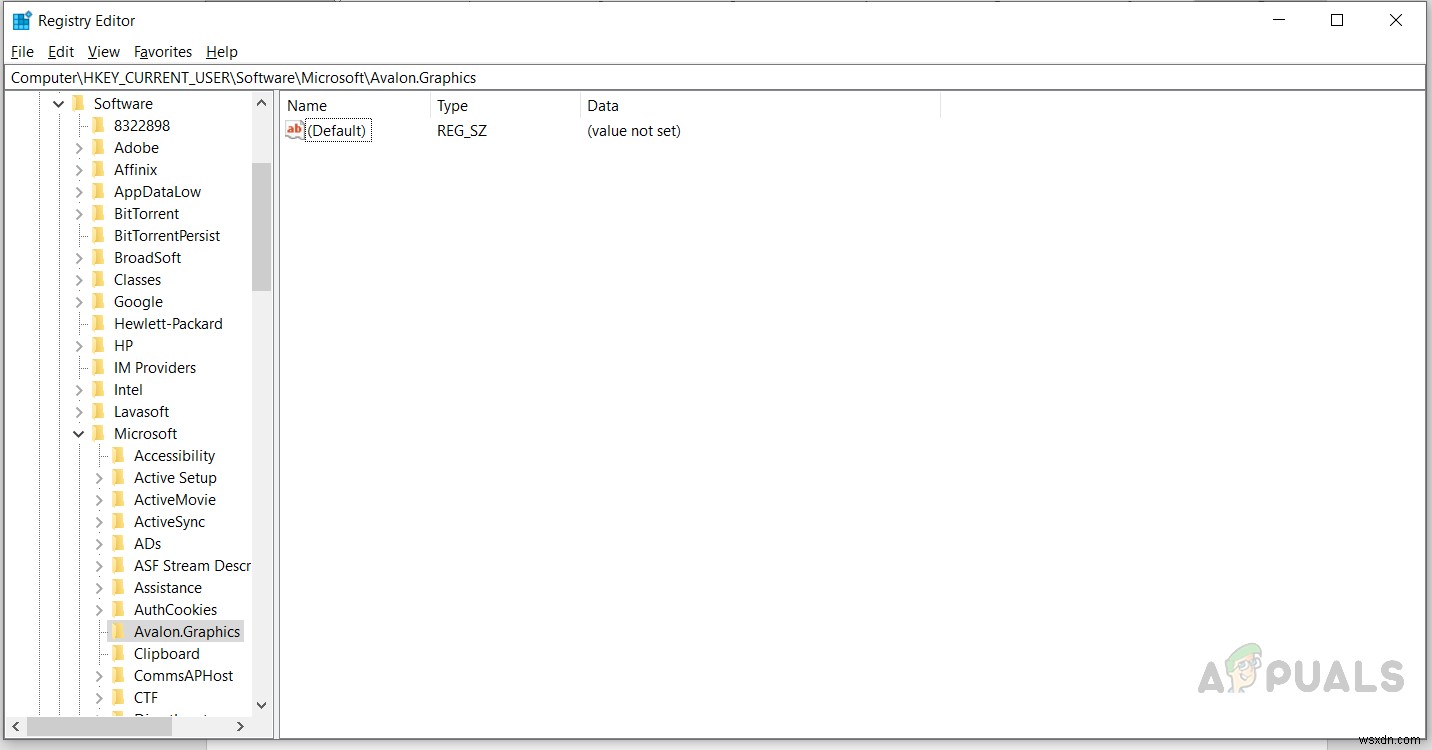Click horizontal scrollbar right arrow in tree
The image size is (1432, 750).
(x=240, y=726)
